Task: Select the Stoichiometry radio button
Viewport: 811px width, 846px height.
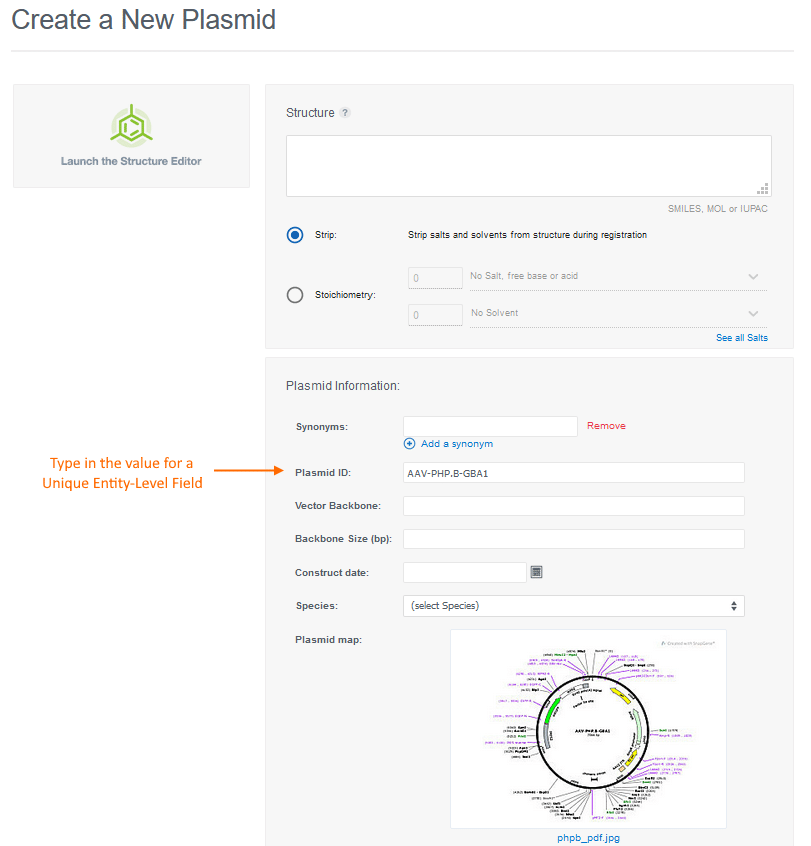Action: (295, 295)
